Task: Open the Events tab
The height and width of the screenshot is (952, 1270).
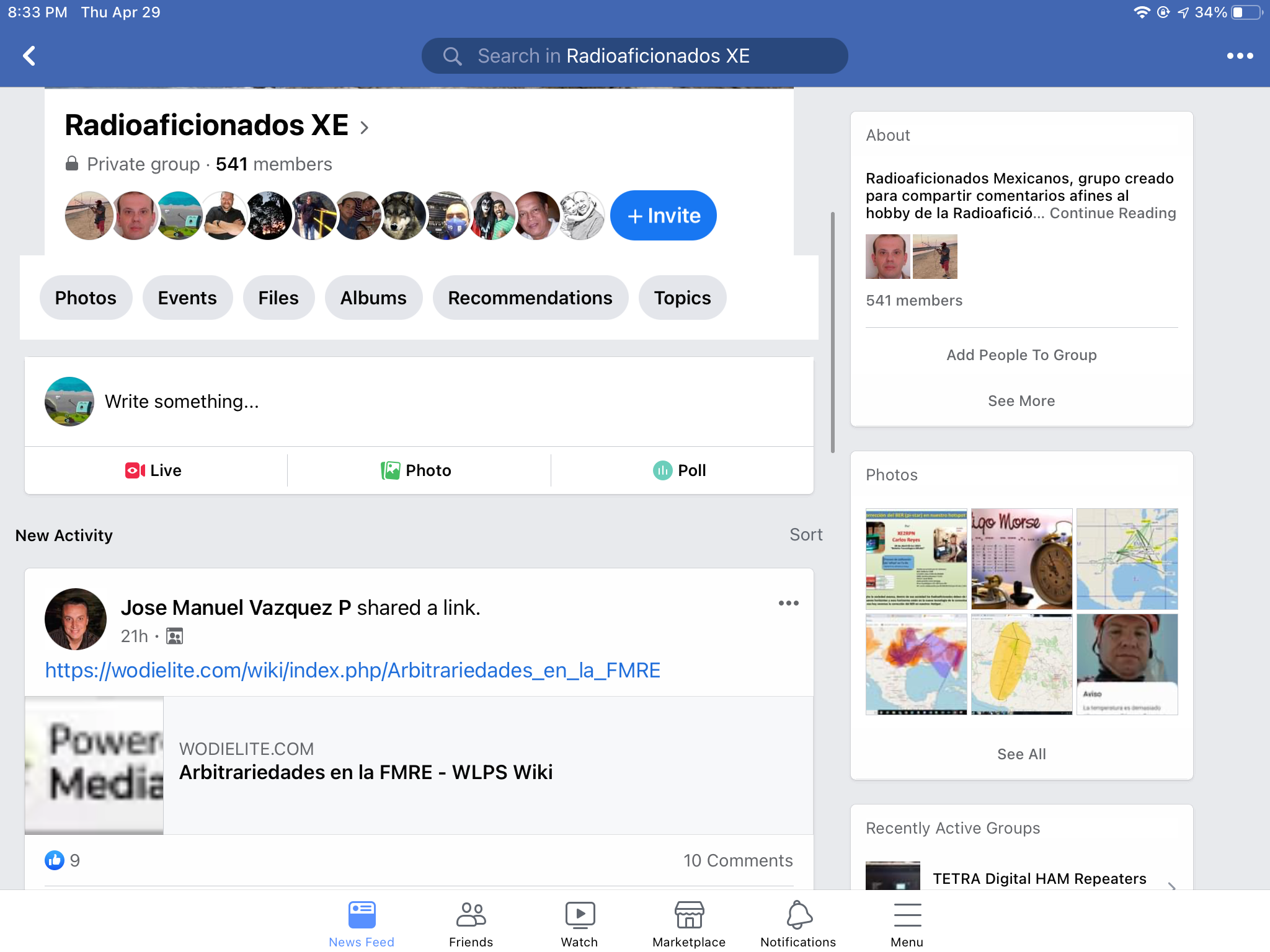Action: 187,297
